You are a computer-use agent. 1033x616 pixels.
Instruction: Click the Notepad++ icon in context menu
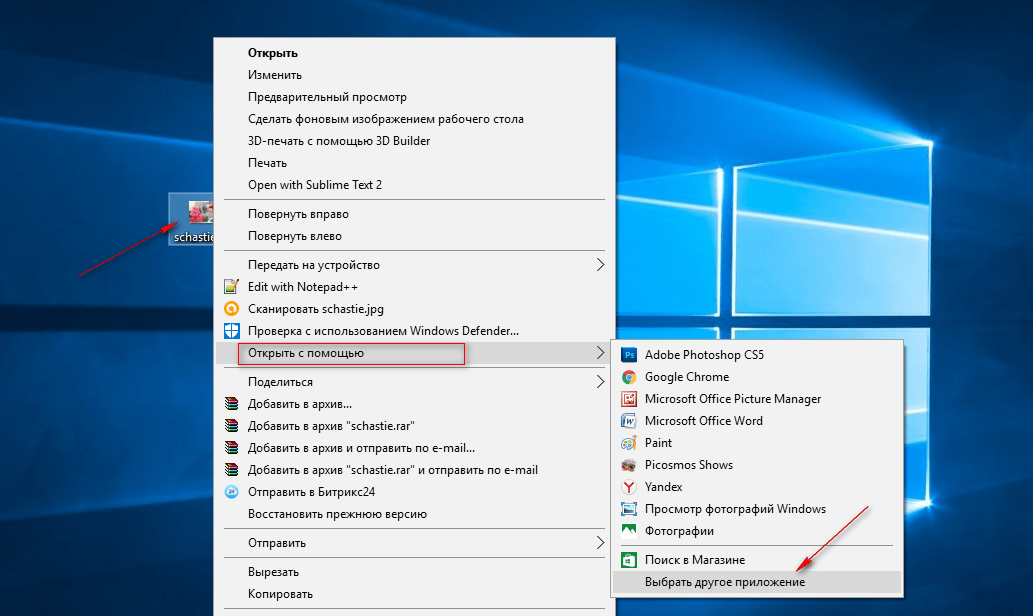point(231,287)
